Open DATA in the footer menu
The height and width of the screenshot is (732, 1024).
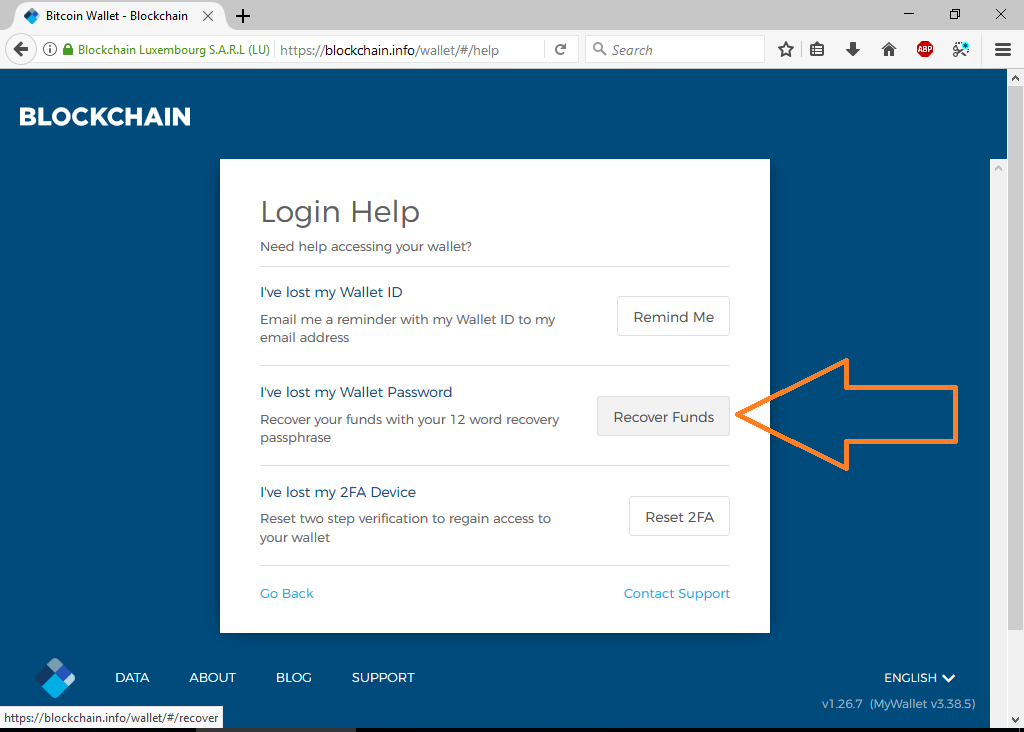coord(133,678)
